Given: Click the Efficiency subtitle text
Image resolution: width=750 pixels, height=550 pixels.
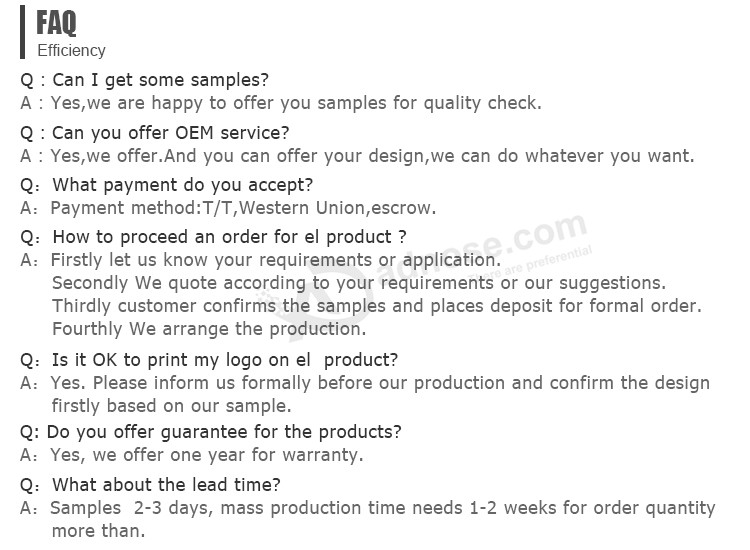Looking at the screenshot, I should click(x=71, y=50).
